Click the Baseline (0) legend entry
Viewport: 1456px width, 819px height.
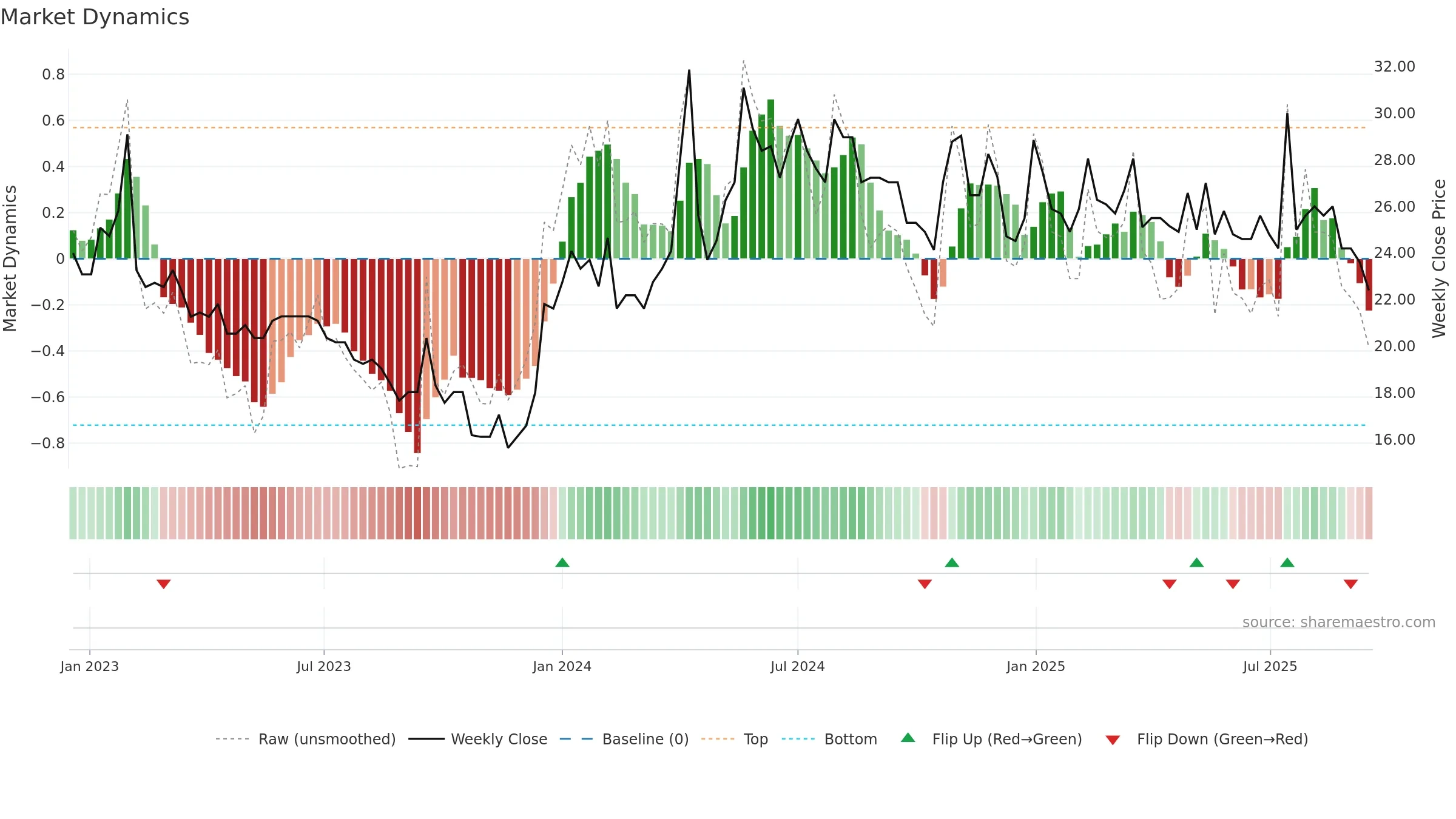[624, 739]
